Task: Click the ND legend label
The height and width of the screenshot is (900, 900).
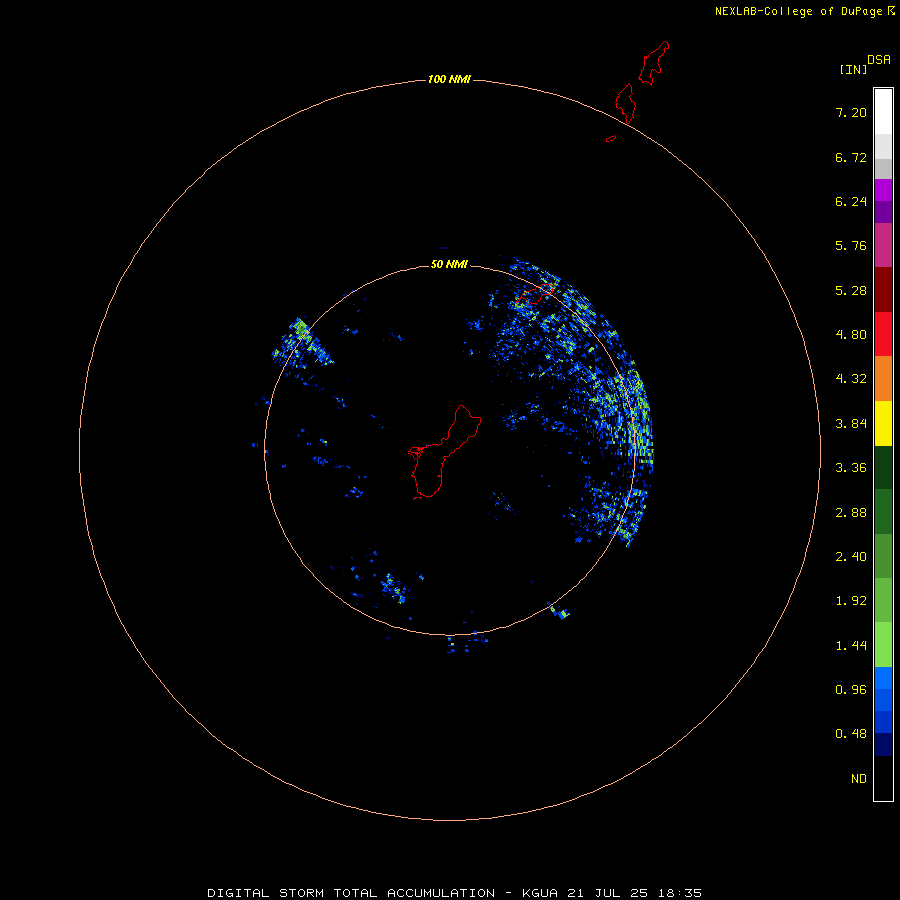Action: click(859, 779)
